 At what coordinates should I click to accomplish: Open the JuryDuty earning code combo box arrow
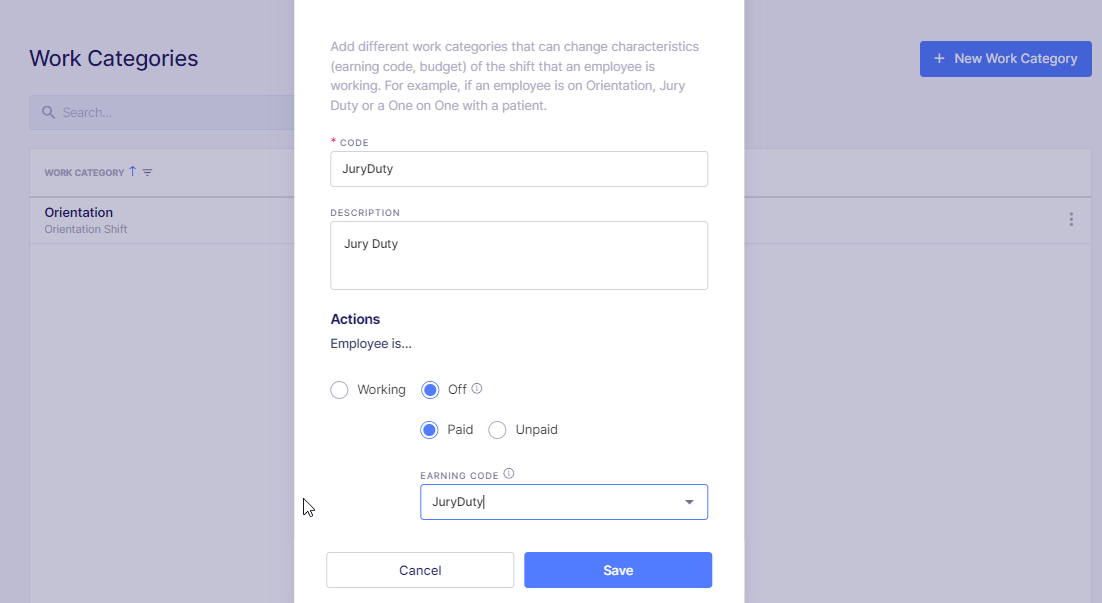tap(689, 502)
